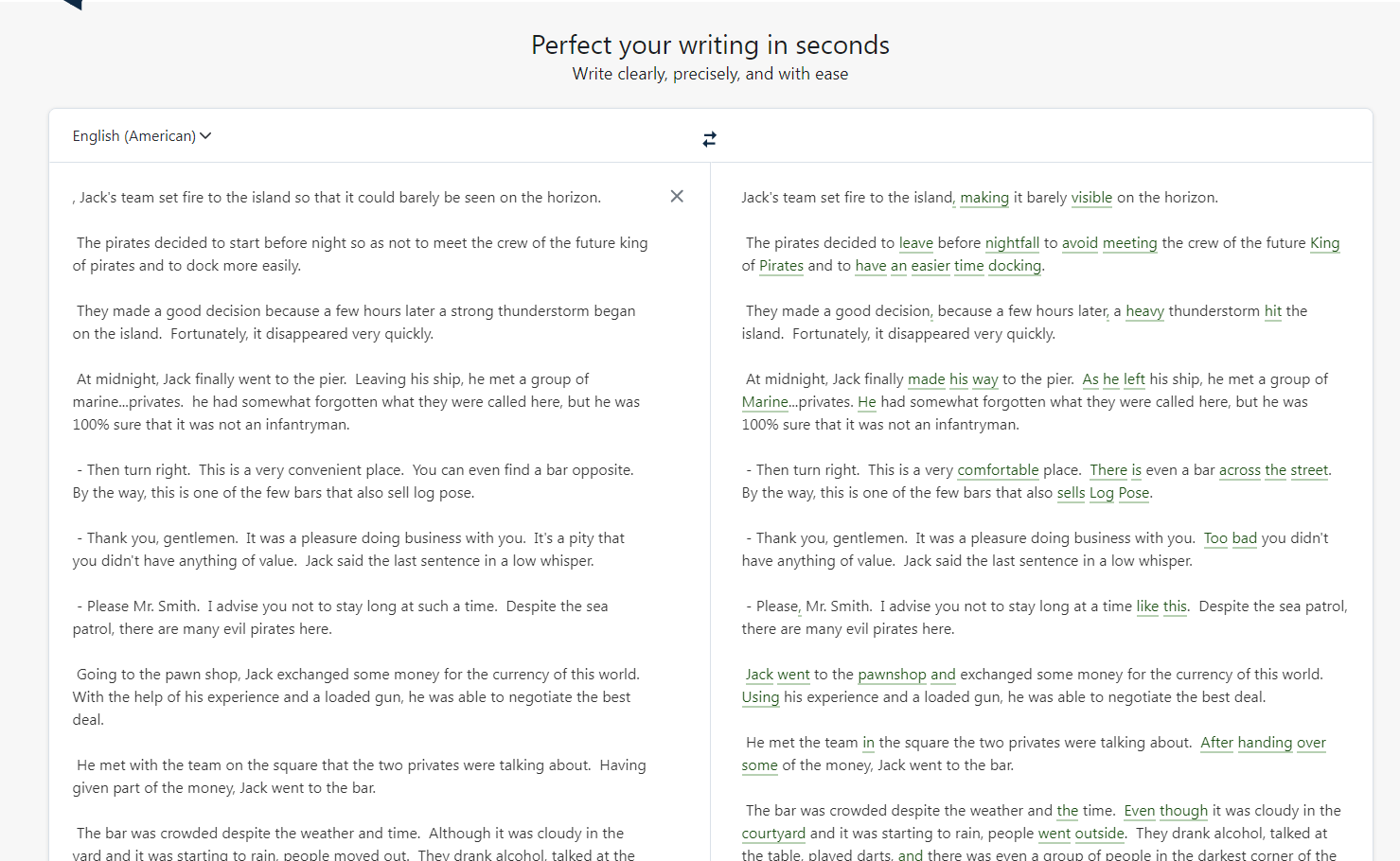This screenshot has width=1400, height=861.
Task: Click the "Perfect your writing in seconds" heading
Action: click(x=710, y=45)
